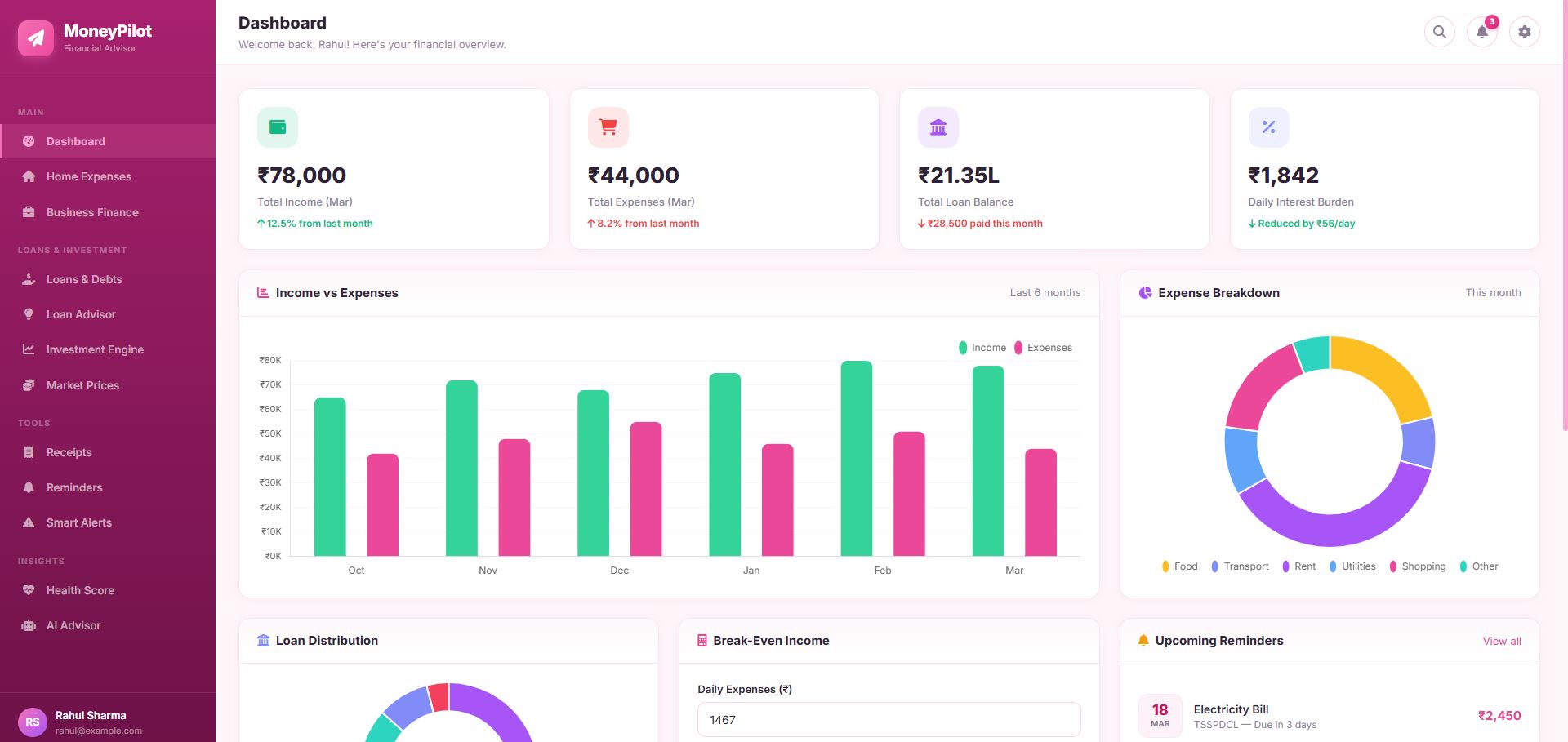The width and height of the screenshot is (1568, 742).
Task: Click the Dashboard gauge icon in sidebar
Action: point(29,141)
